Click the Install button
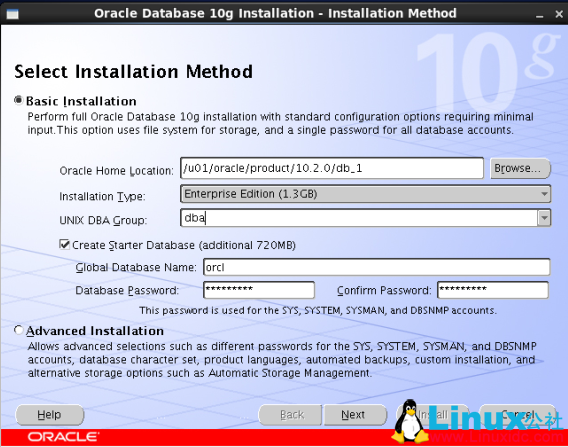This screenshot has height=447, width=568. pyautogui.click(x=433, y=415)
